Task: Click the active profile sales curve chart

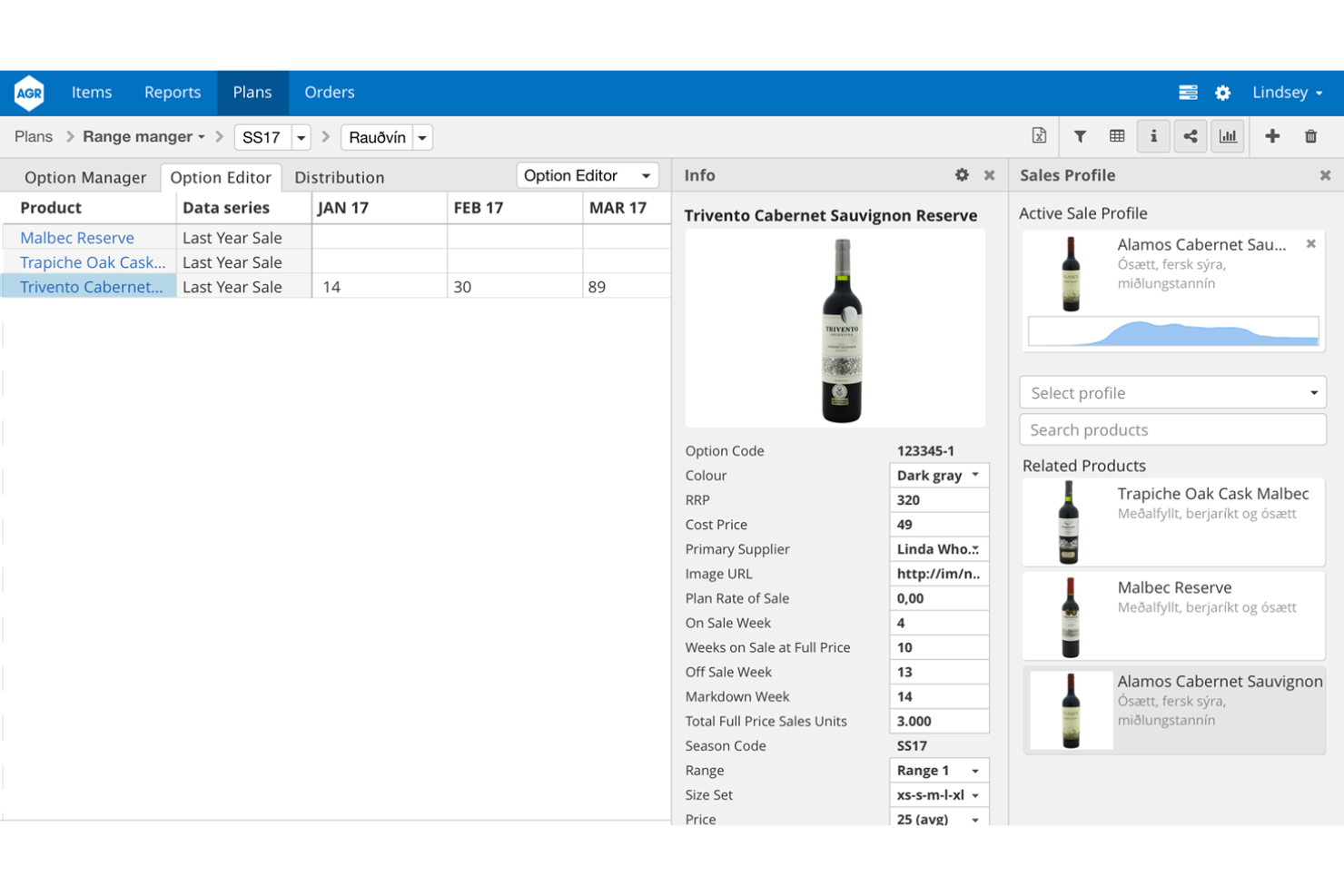Action: [1172, 331]
